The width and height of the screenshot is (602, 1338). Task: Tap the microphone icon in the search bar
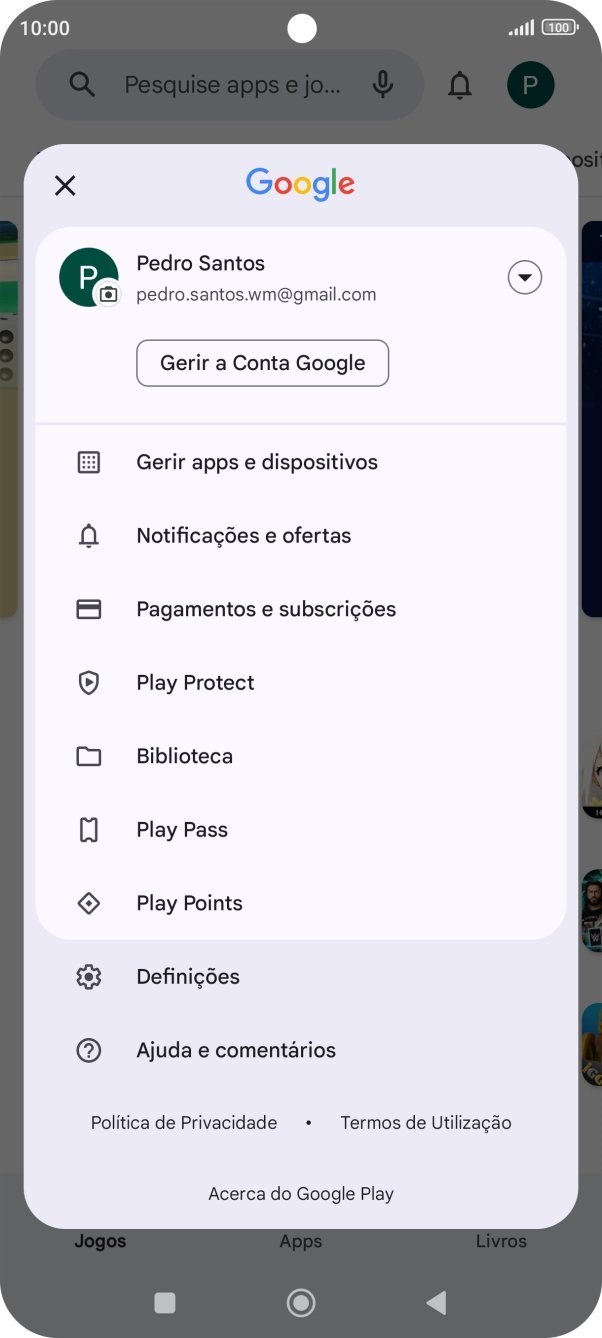tap(383, 85)
